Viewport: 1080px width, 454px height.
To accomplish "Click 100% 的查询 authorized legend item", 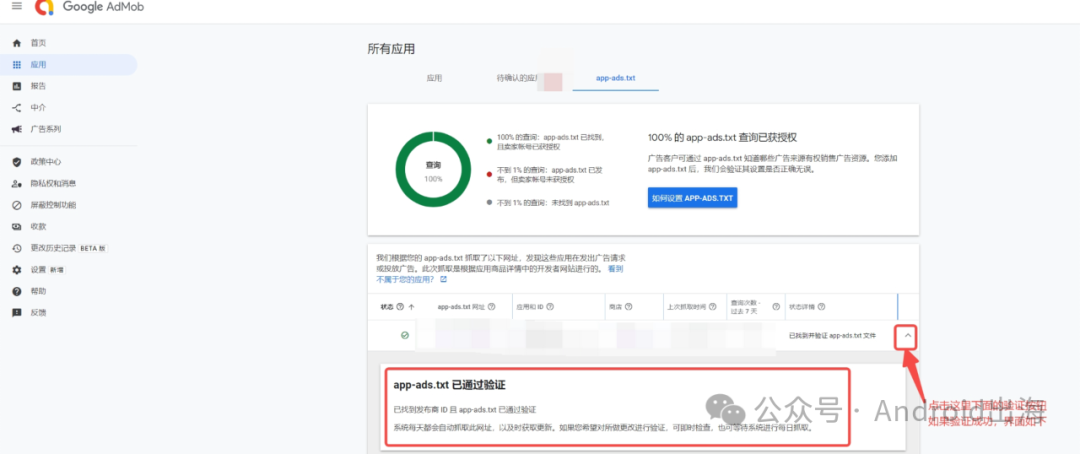I will click(x=549, y=142).
